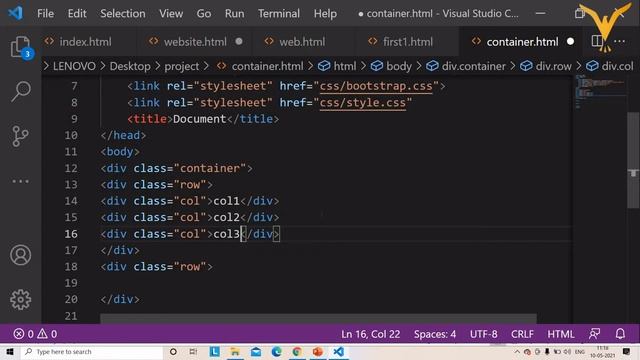Open Cortana circle on taskbar
The image size is (640, 360).
[173, 352]
